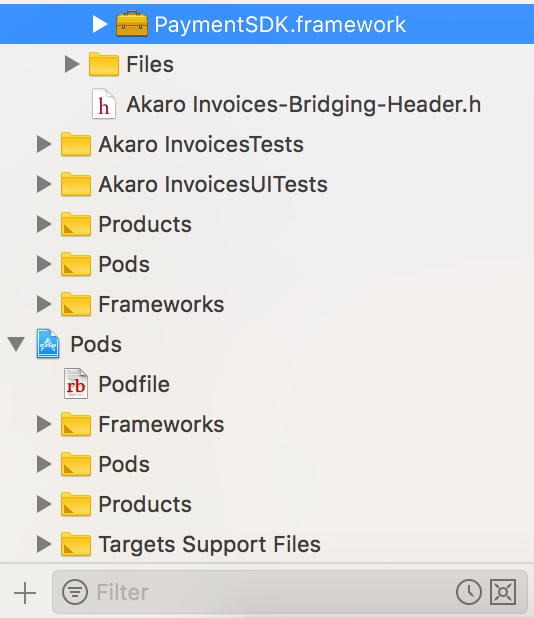Expand the Files folder triangle
The height and width of the screenshot is (618, 534).
[x=72, y=64]
